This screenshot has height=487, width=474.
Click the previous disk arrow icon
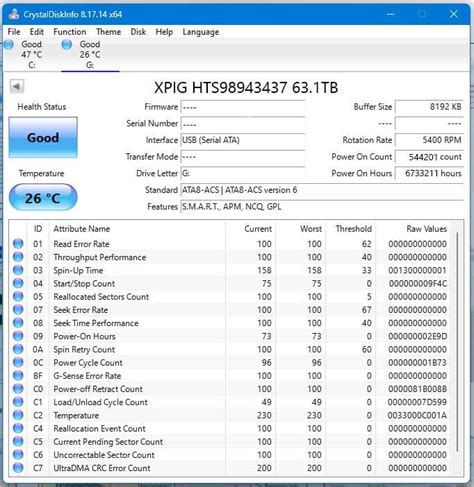click(x=17, y=87)
